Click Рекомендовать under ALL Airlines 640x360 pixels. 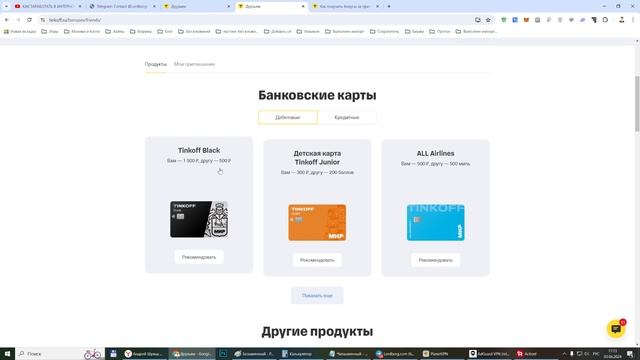point(436,260)
